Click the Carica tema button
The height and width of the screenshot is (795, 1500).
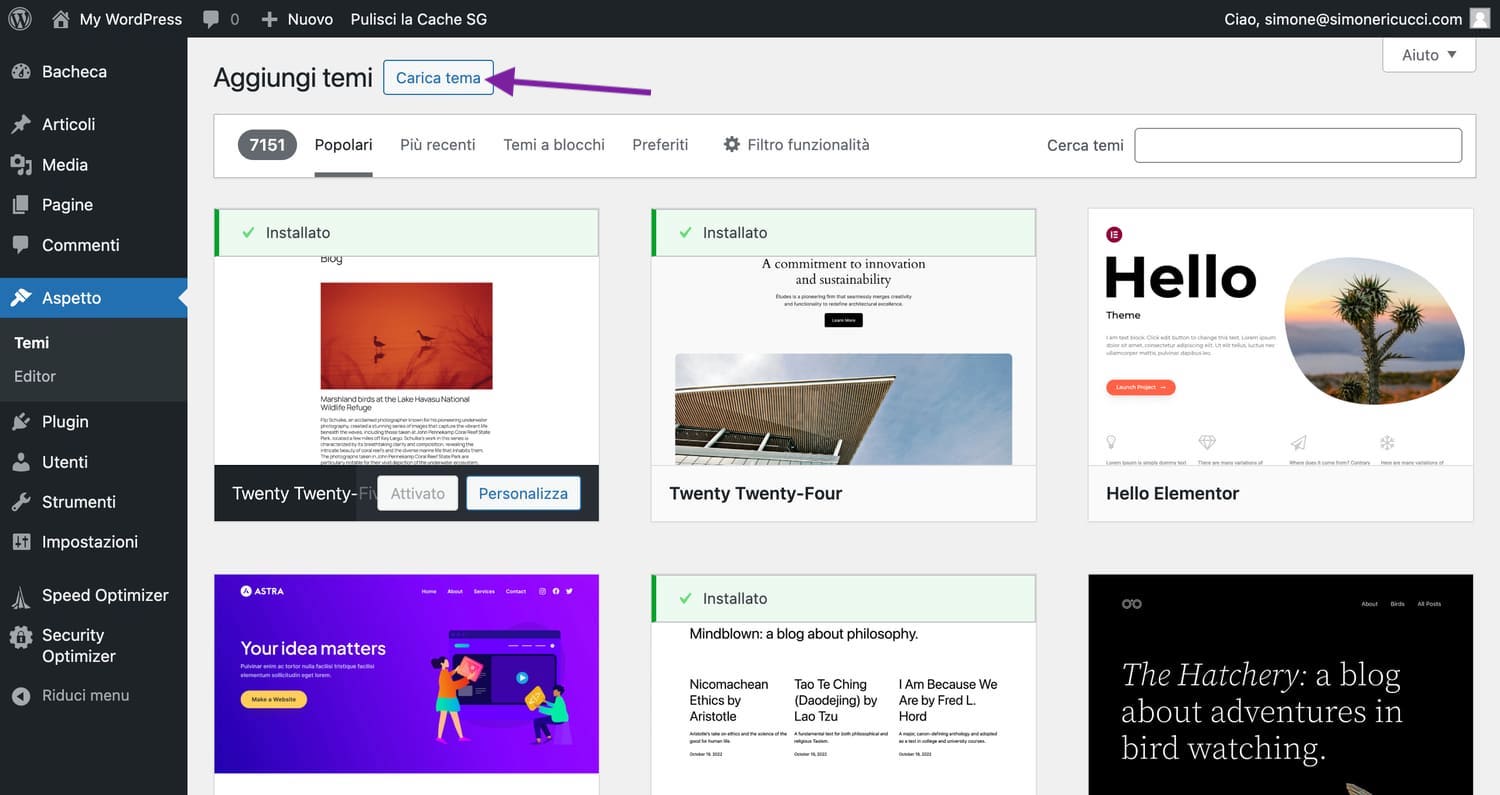pyautogui.click(x=438, y=78)
